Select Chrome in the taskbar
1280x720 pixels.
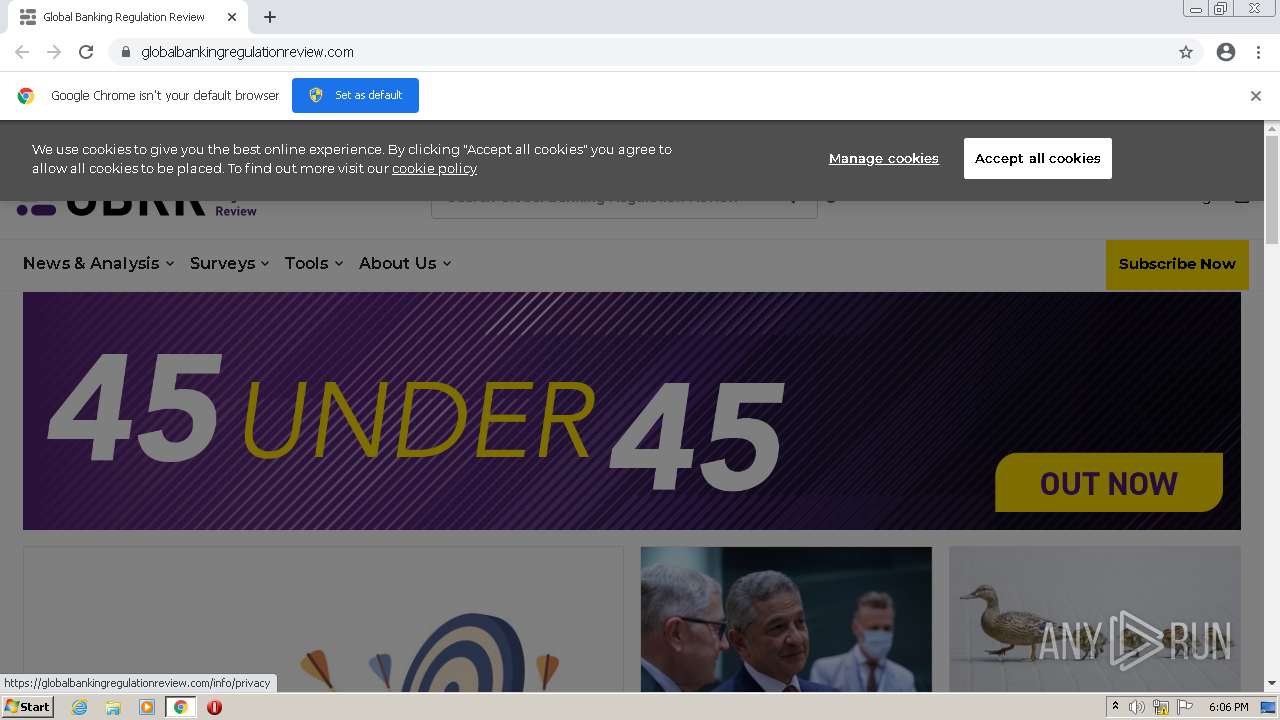click(181, 707)
